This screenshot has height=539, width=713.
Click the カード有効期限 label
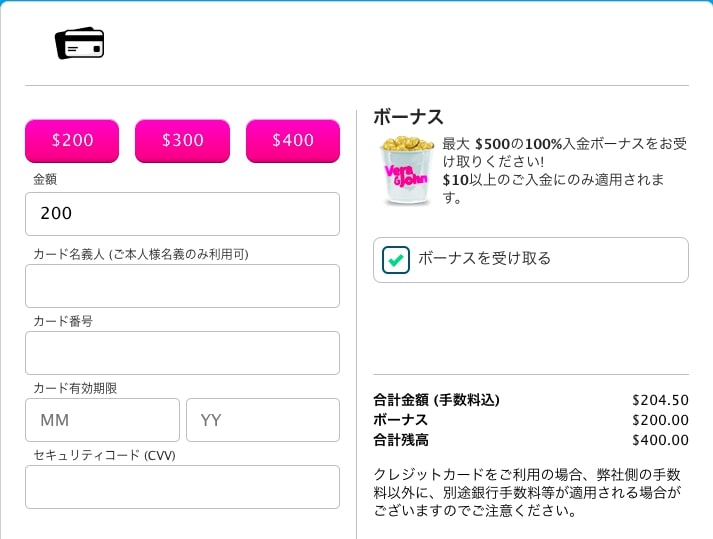tap(75, 388)
